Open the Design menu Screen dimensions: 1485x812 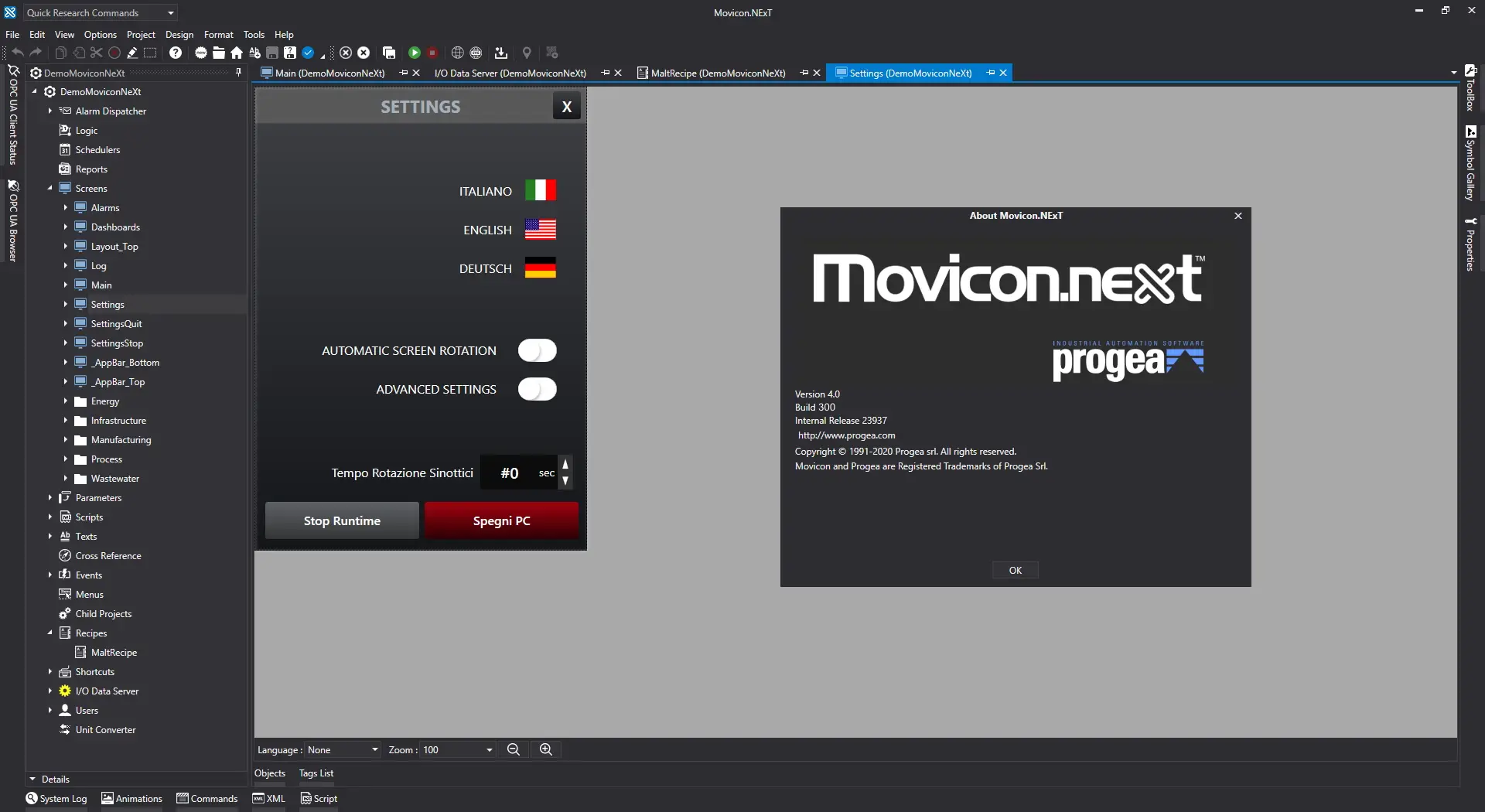click(x=179, y=34)
